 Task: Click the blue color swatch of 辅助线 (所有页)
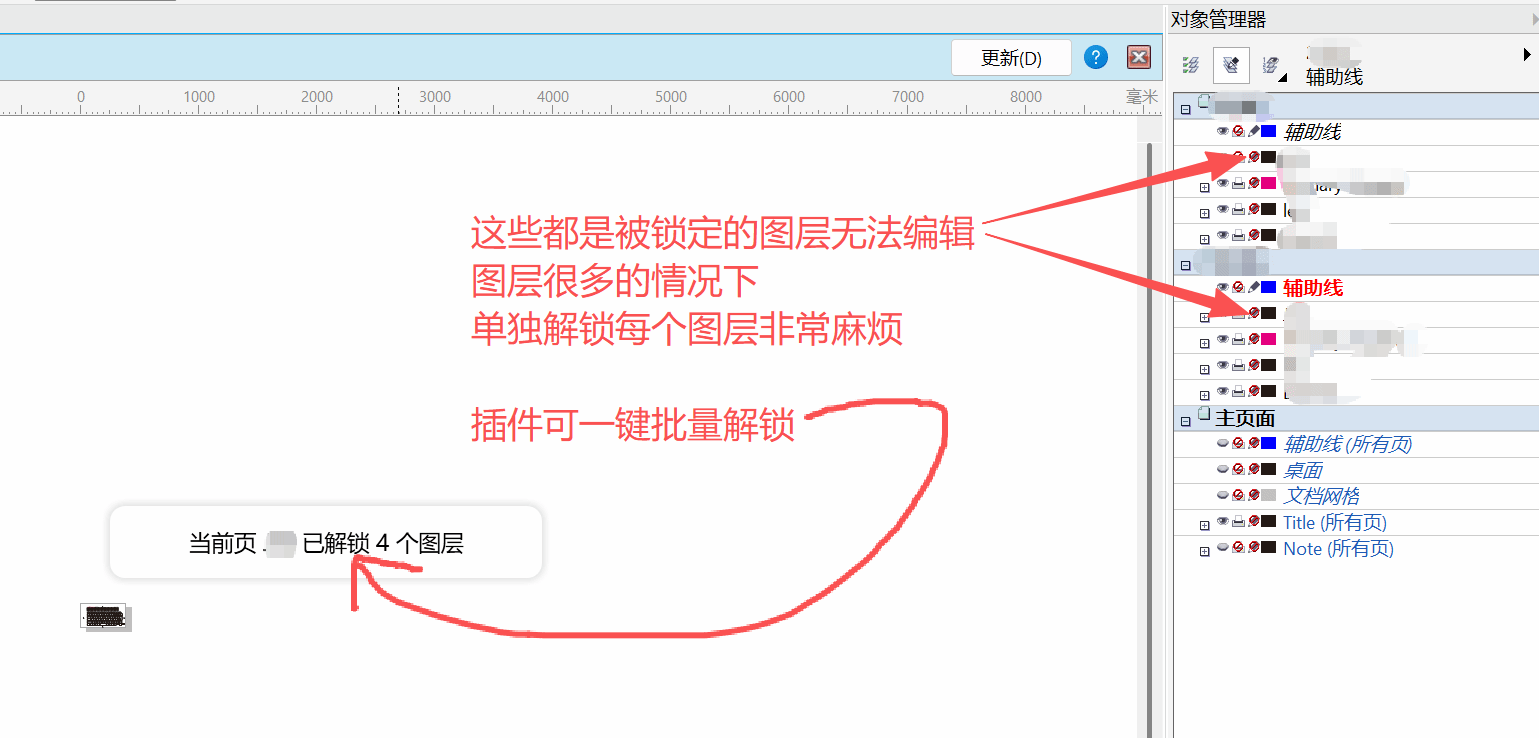[1268, 444]
